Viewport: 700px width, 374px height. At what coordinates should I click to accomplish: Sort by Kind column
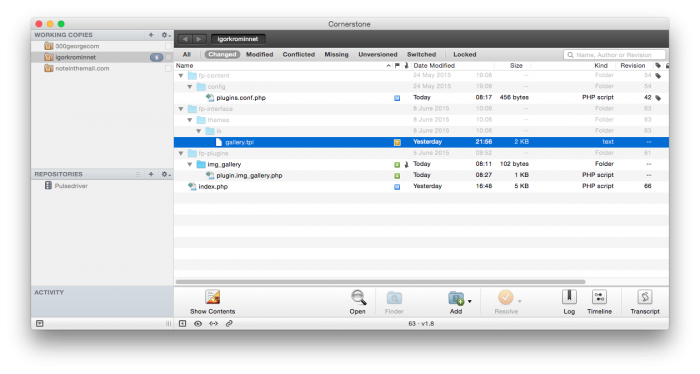pos(600,66)
